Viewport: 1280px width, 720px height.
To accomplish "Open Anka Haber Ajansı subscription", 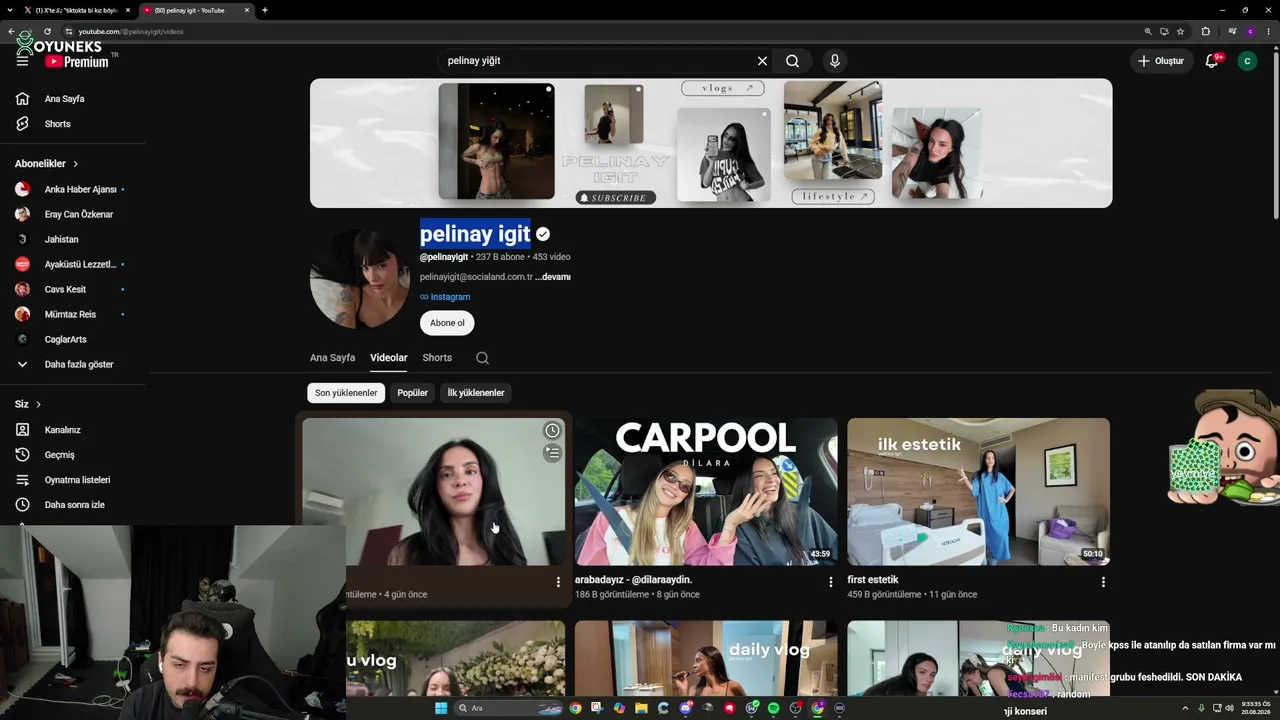I will [x=70, y=189].
